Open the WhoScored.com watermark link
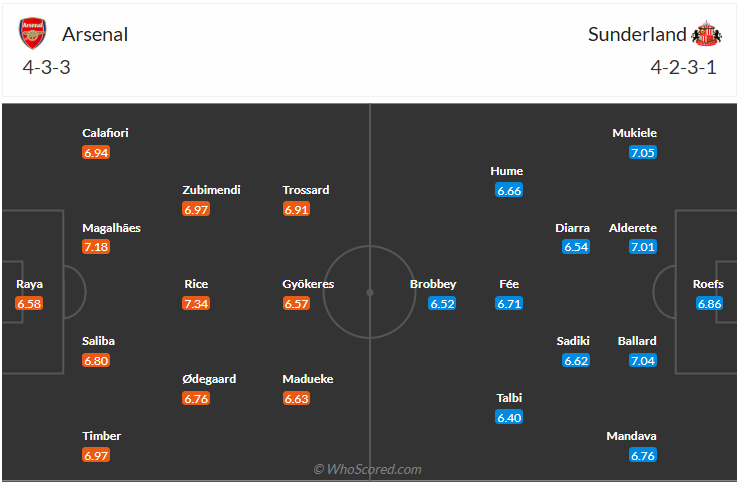This screenshot has width=740, height=482. coord(367,469)
